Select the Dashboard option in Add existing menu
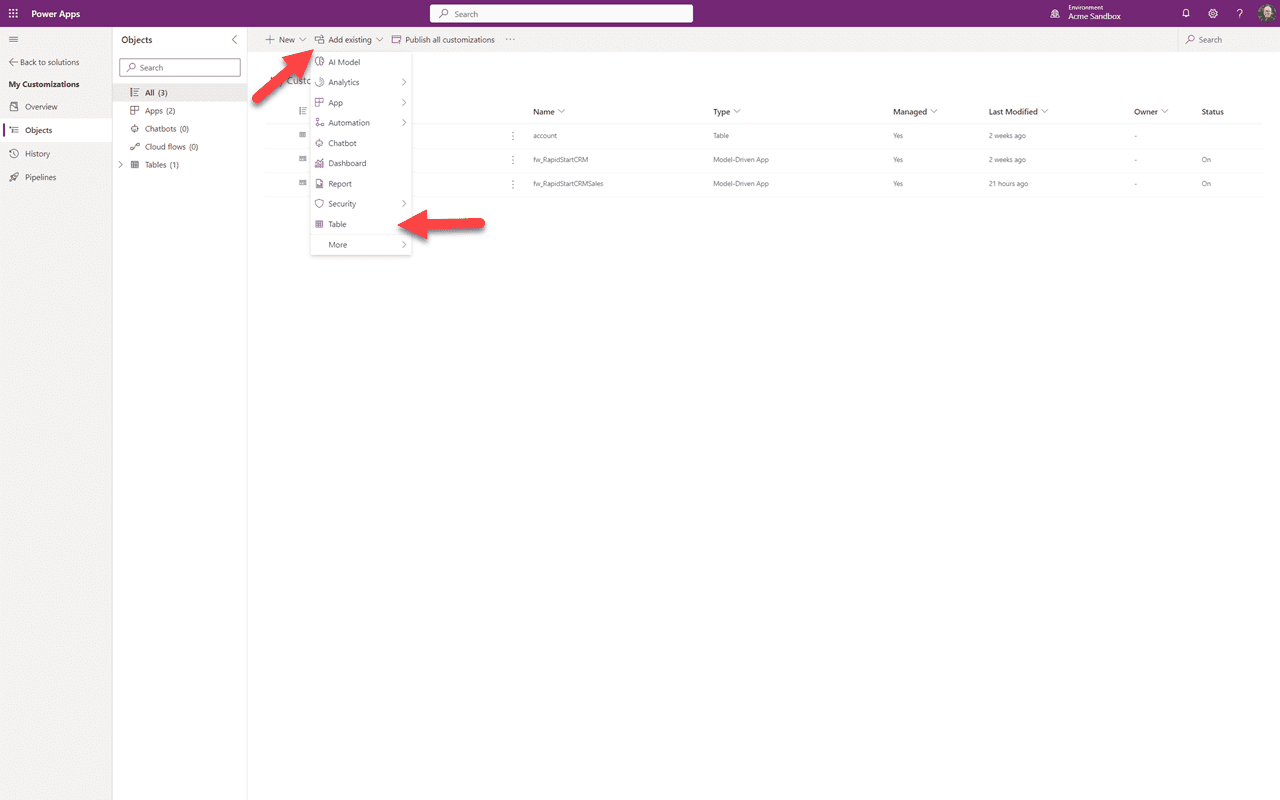1280x800 pixels. (x=345, y=162)
